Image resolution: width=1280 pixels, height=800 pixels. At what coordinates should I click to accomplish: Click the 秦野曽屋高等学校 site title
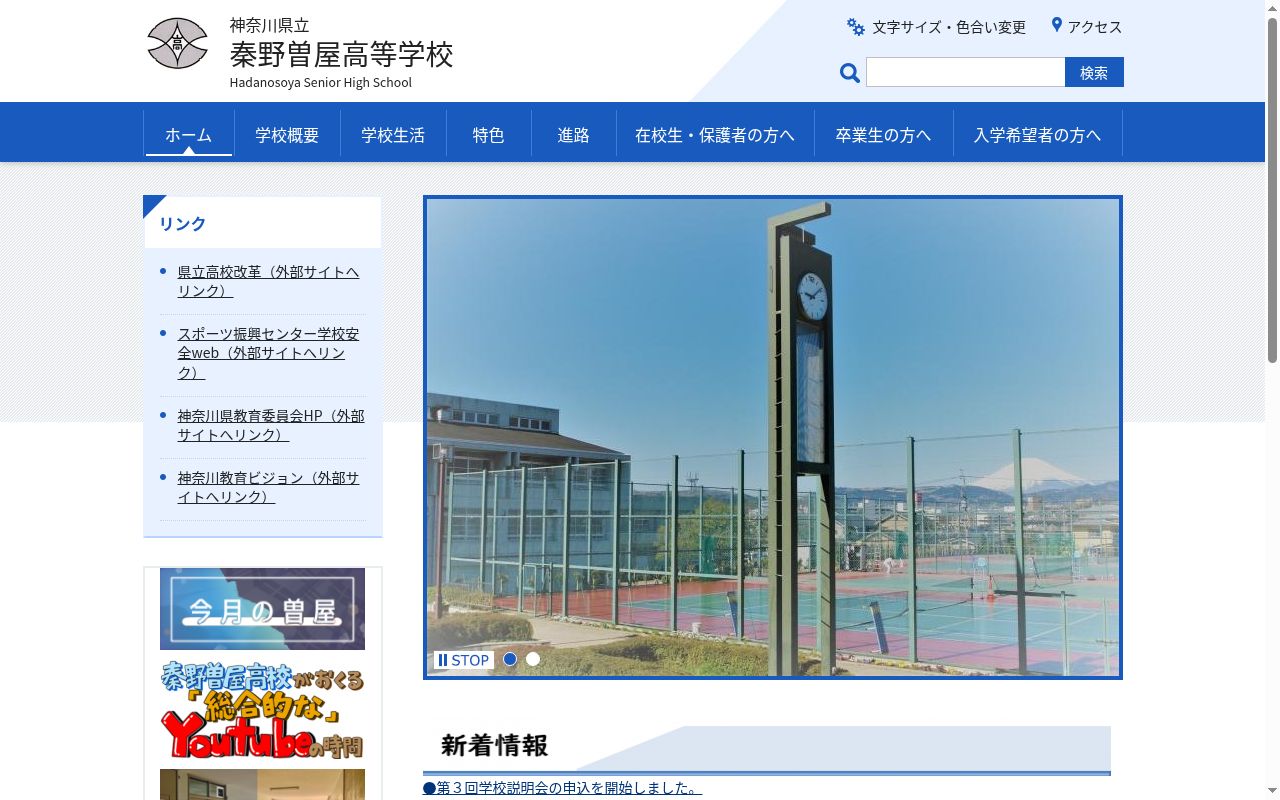click(341, 54)
